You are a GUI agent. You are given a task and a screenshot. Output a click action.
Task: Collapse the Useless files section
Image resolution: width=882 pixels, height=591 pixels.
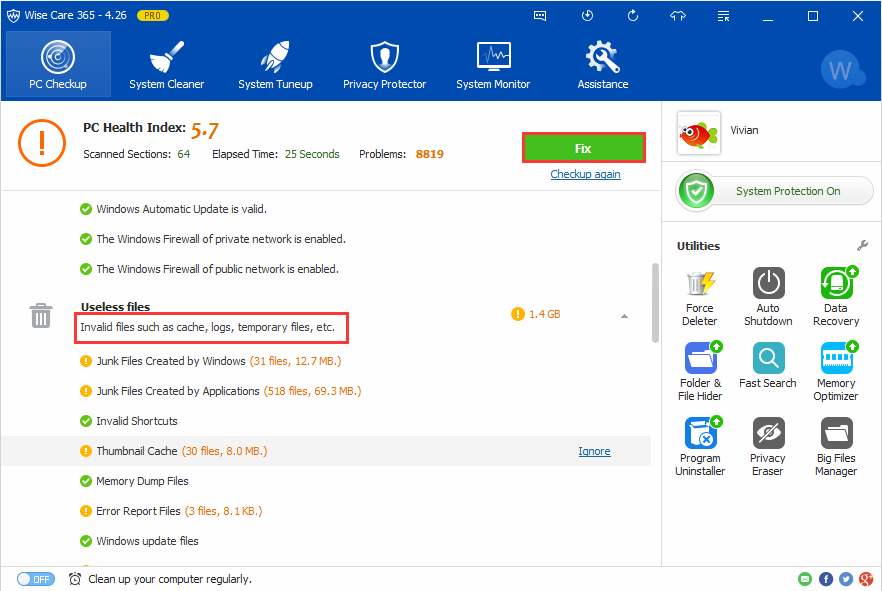[624, 316]
